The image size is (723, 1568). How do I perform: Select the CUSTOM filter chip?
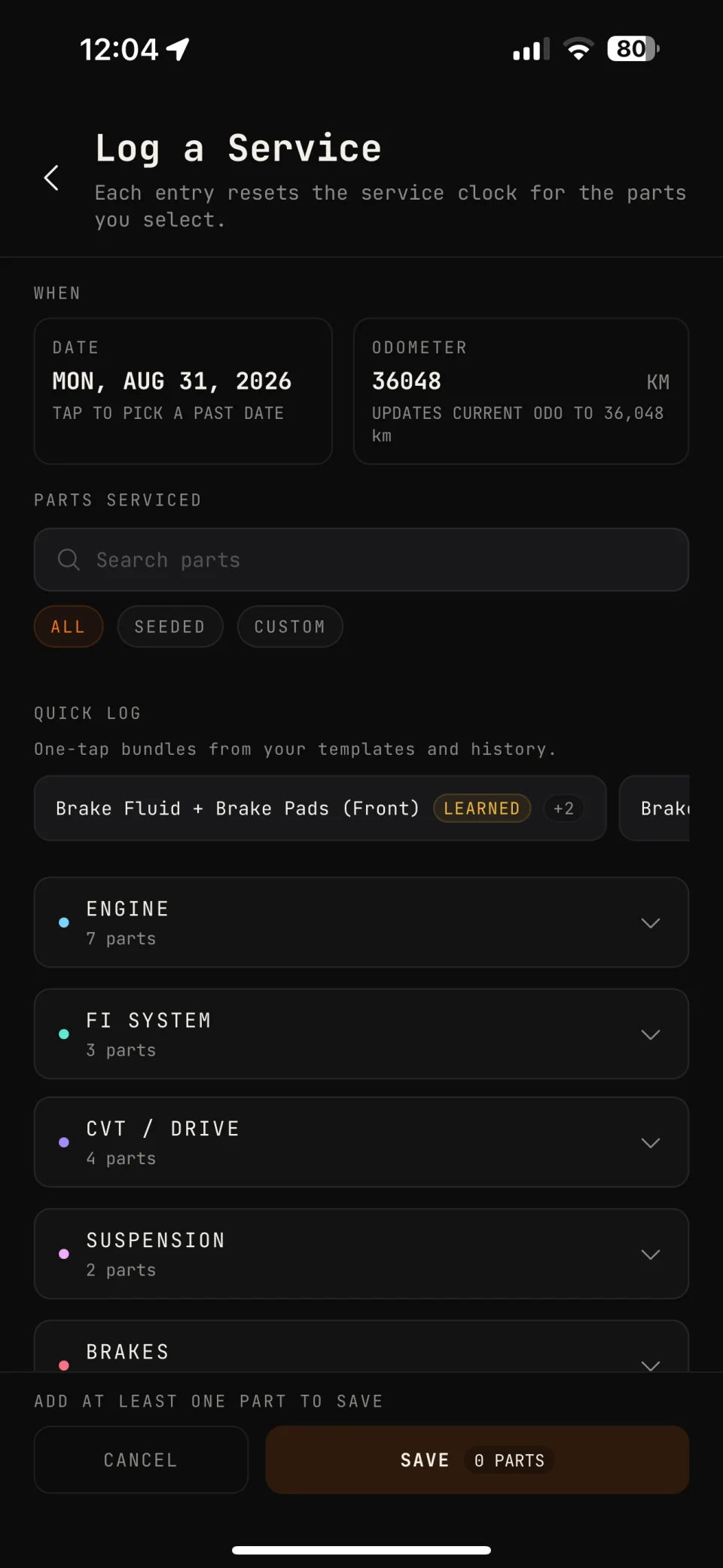pyautogui.click(x=290, y=626)
